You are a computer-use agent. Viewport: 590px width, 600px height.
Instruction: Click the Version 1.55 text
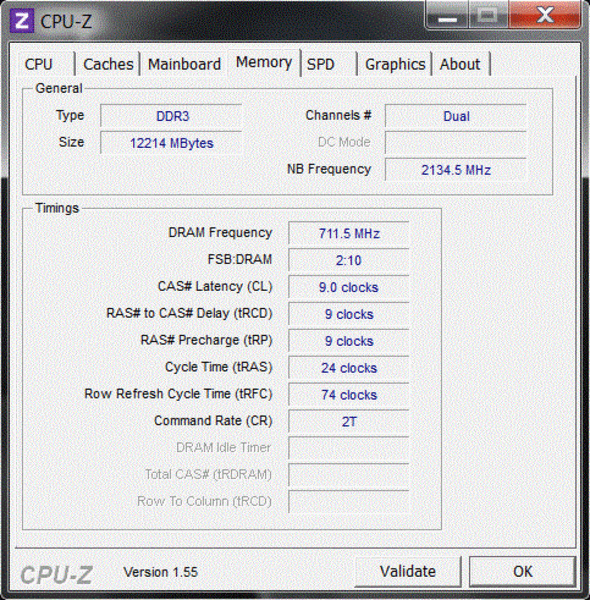160,572
